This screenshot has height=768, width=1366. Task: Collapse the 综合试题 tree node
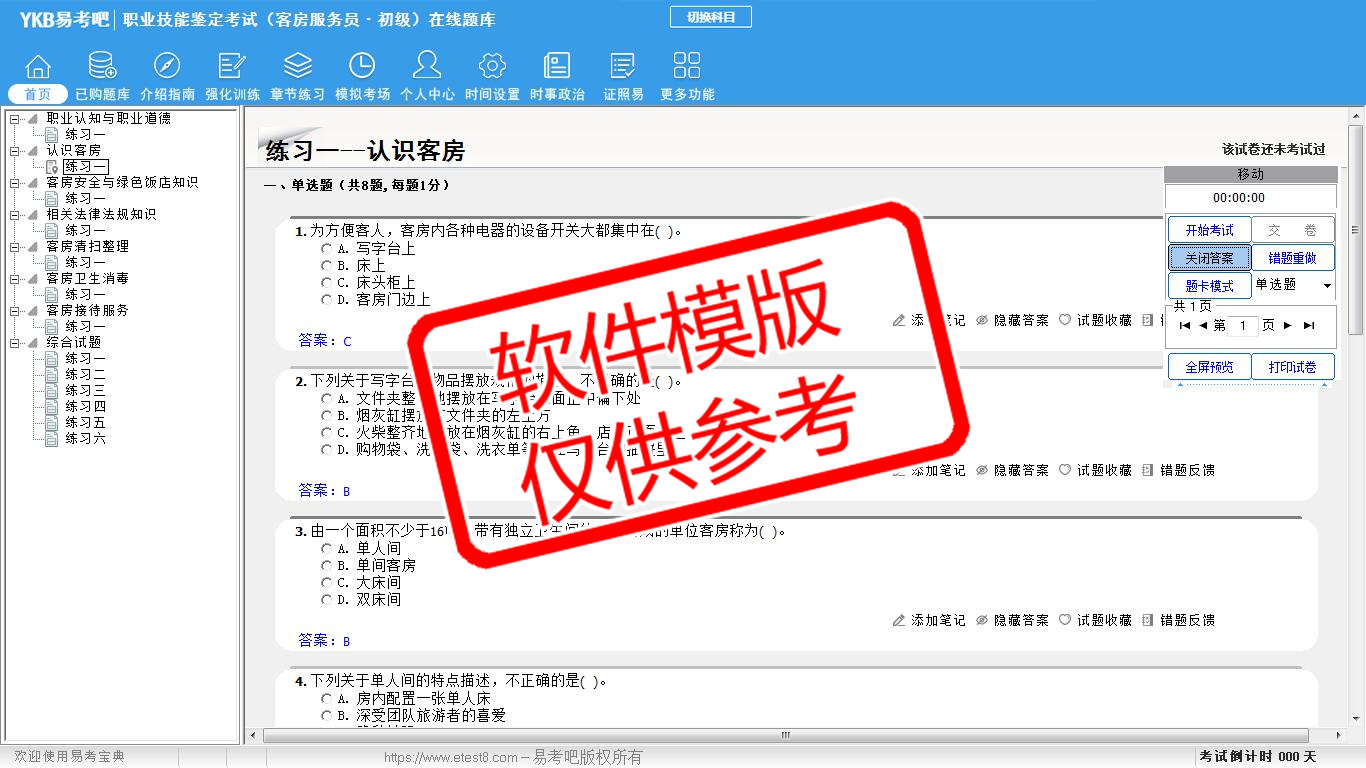coord(15,343)
